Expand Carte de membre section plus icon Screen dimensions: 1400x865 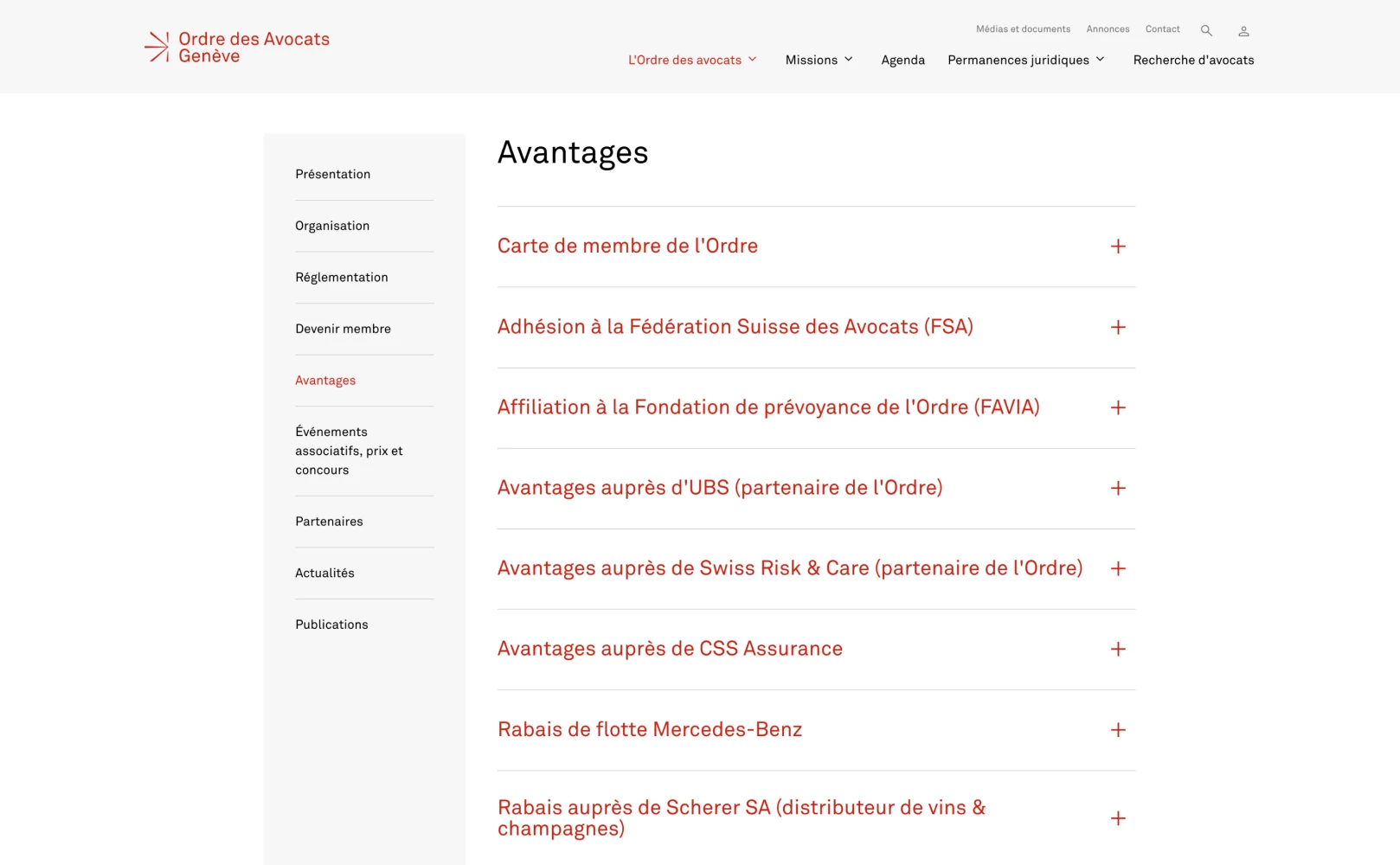click(x=1118, y=247)
